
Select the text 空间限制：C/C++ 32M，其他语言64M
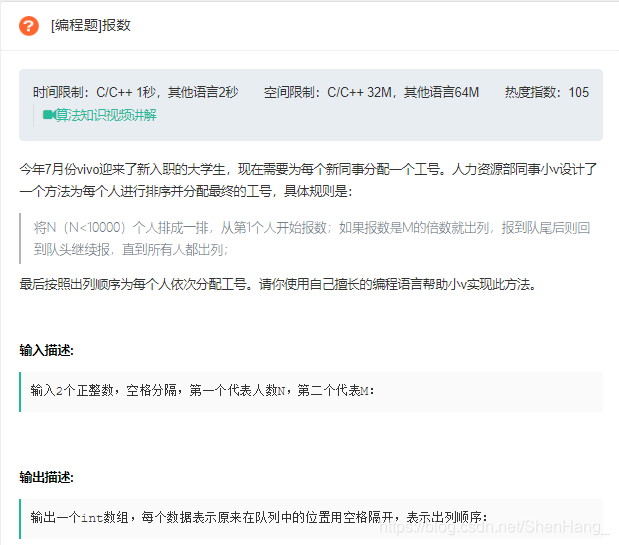tap(371, 92)
